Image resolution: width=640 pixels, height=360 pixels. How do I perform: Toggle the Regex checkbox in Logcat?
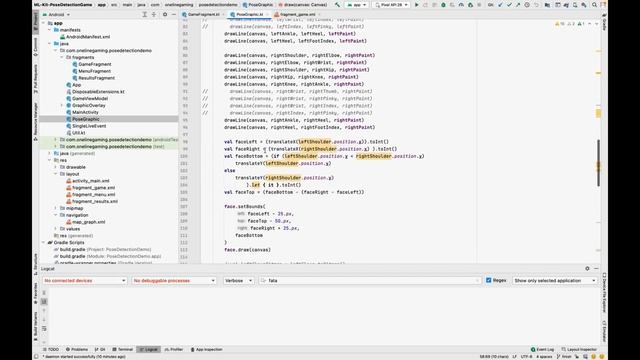tap(489, 280)
